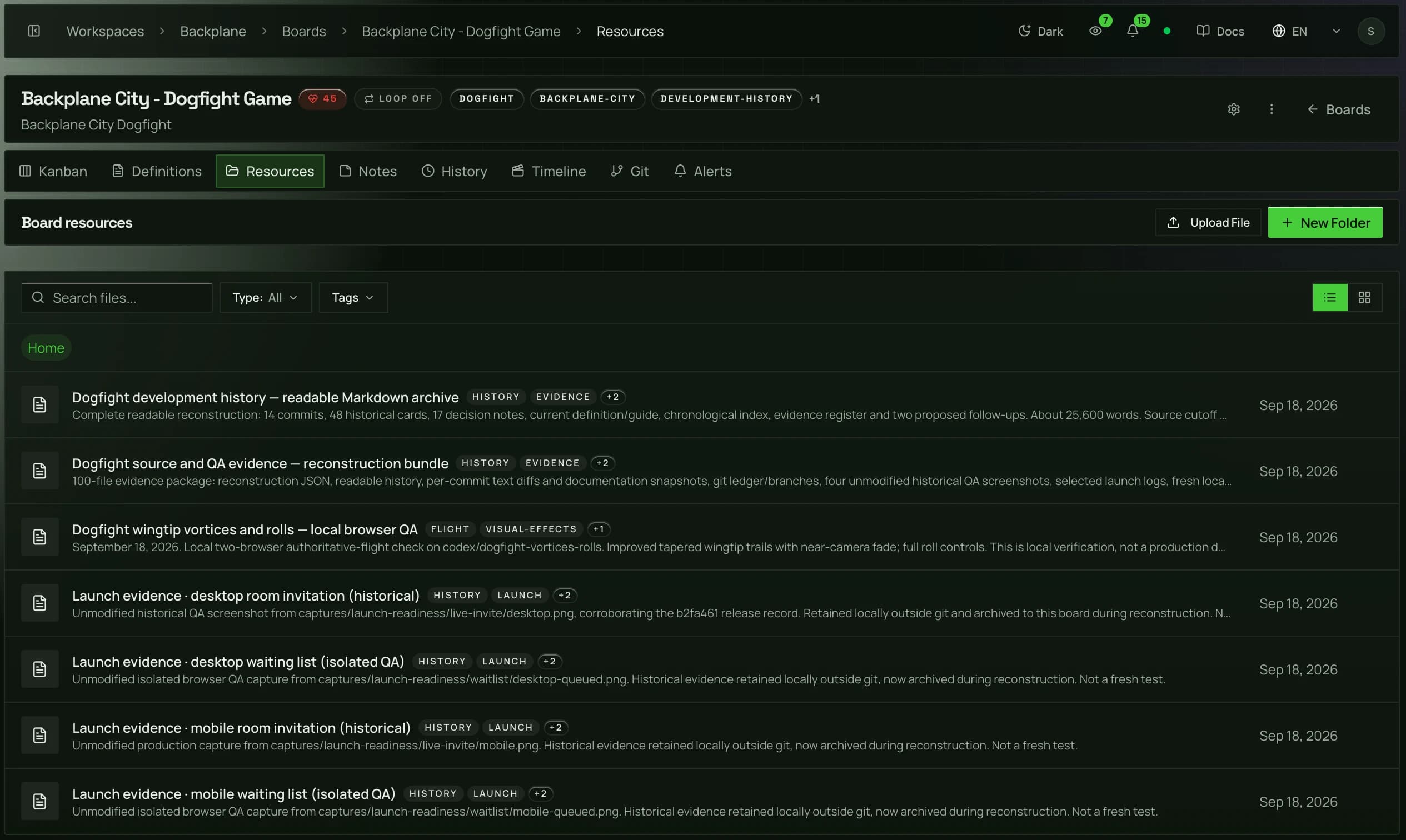Viewport: 1406px width, 840px height.
Task: Click the Home folder breadcrumb
Action: click(46, 348)
